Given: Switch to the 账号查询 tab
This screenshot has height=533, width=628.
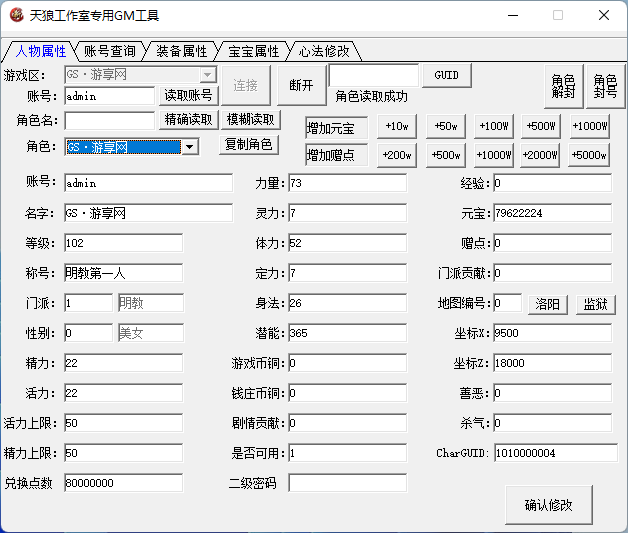Looking at the screenshot, I should coord(109,51).
